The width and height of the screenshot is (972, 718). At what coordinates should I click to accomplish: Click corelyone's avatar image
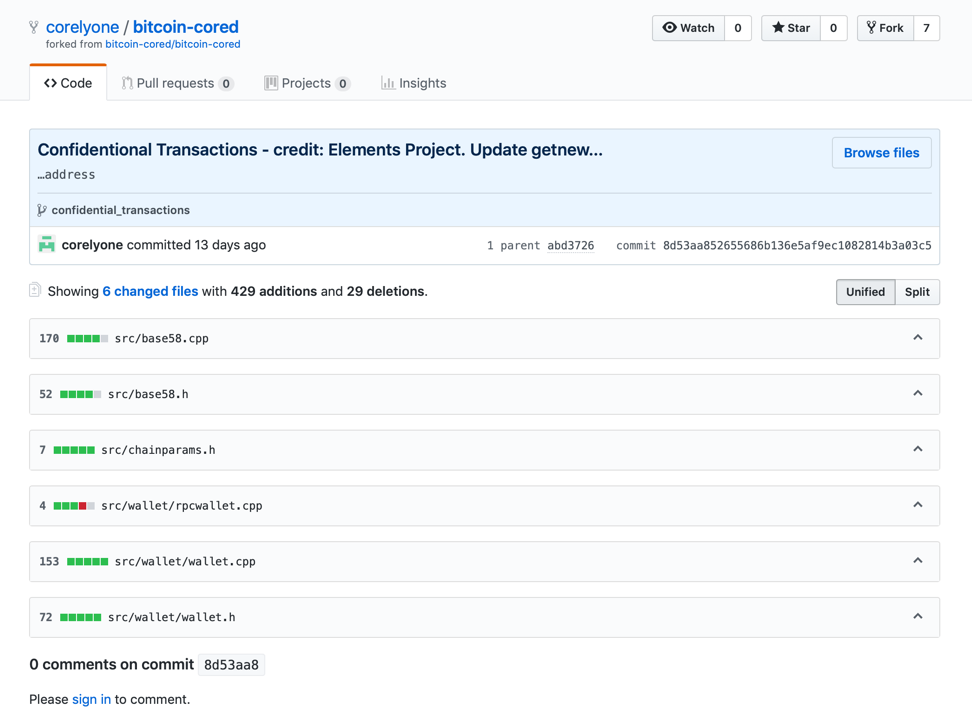coord(46,244)
